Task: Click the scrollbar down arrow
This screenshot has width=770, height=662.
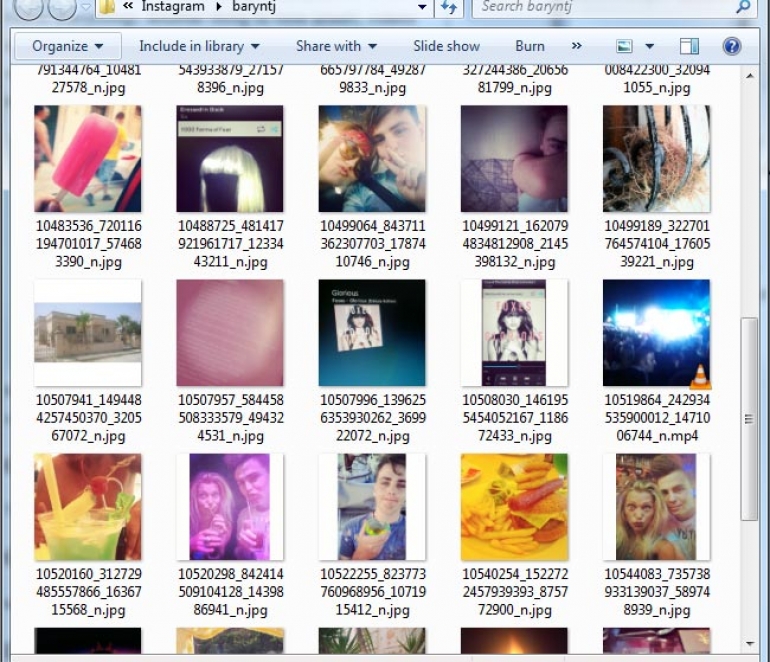Action: (749, 643)
